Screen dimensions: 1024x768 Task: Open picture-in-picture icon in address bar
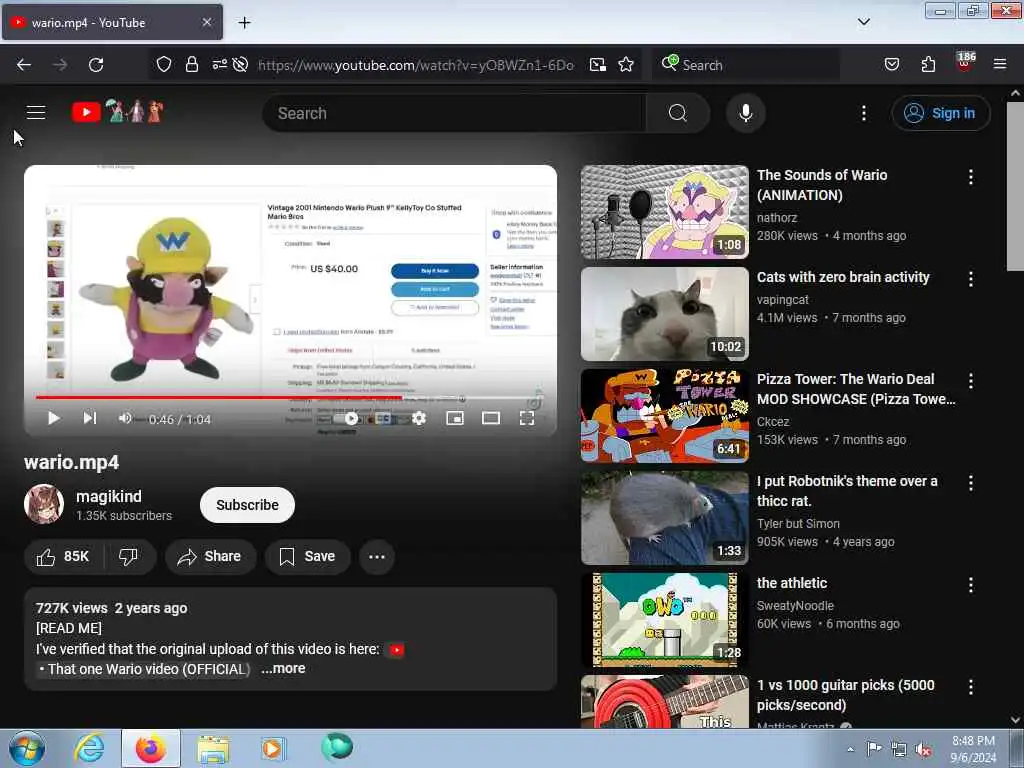[598, 65]
